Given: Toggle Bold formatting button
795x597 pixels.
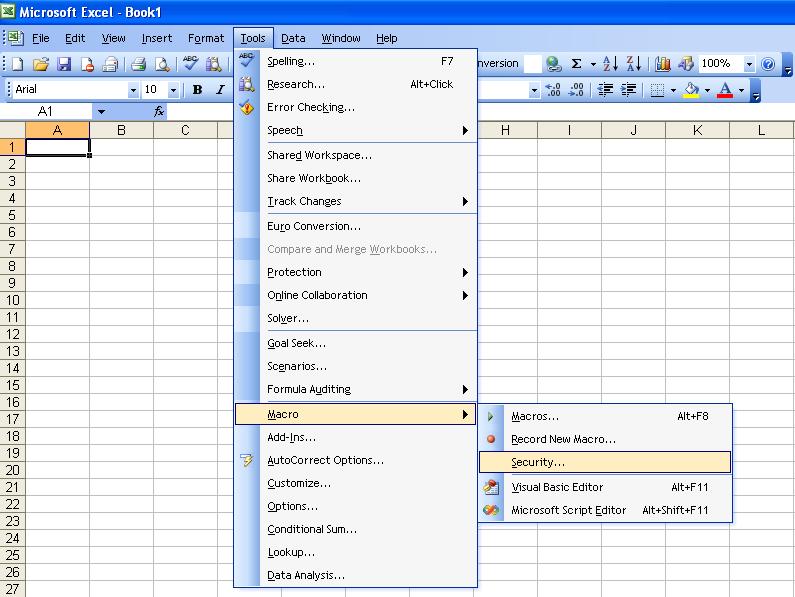Looking at the screenshot, I should click(197, 90).
